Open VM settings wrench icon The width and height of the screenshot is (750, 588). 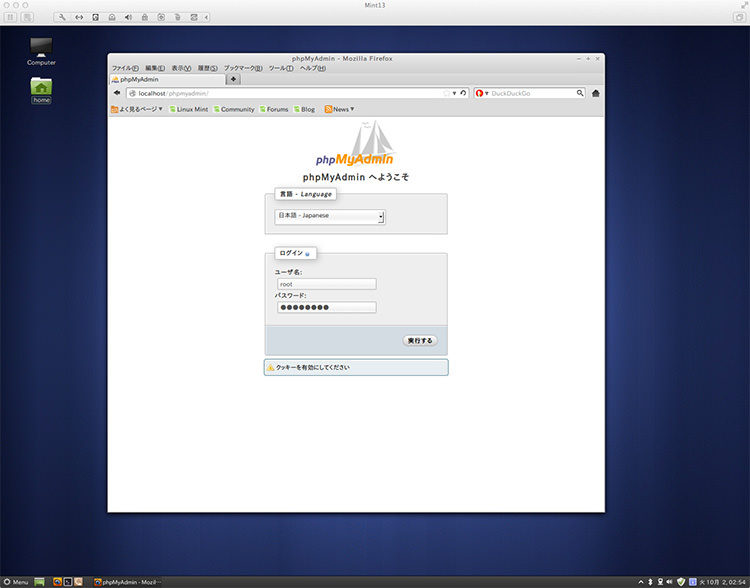click(x=62, y=17)
